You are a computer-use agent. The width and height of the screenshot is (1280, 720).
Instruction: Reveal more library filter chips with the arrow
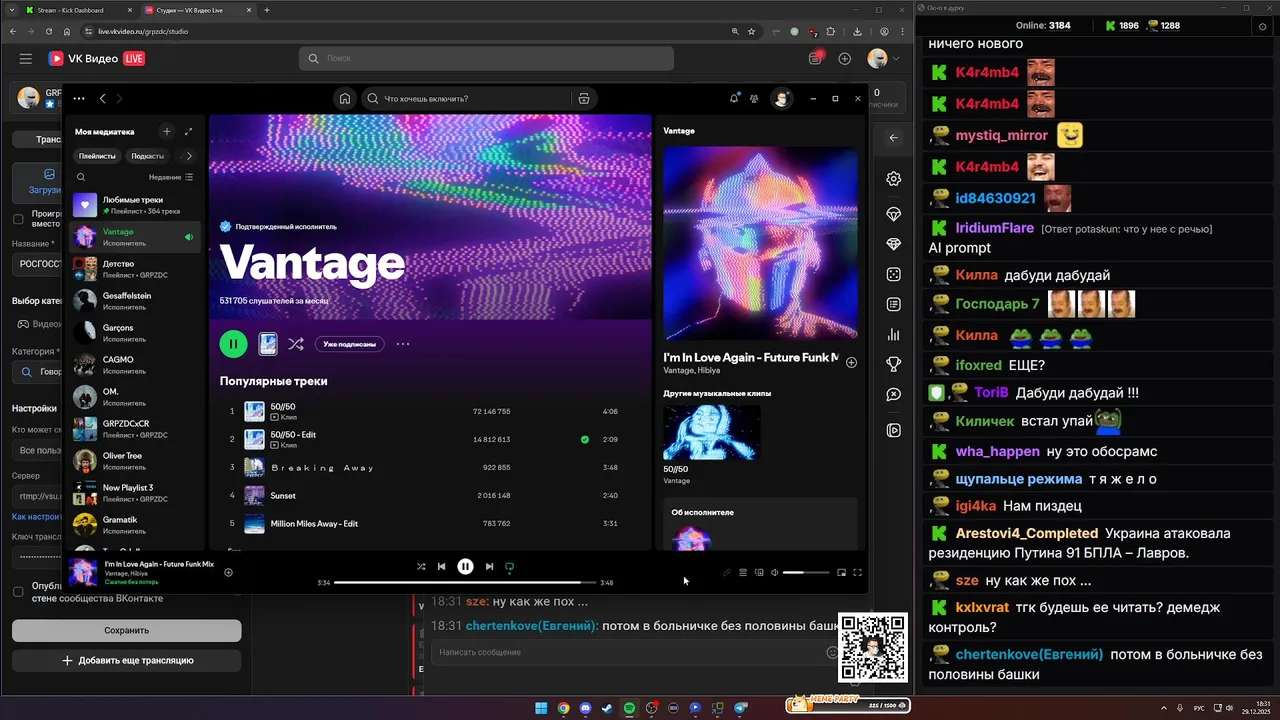pos(189,156)
